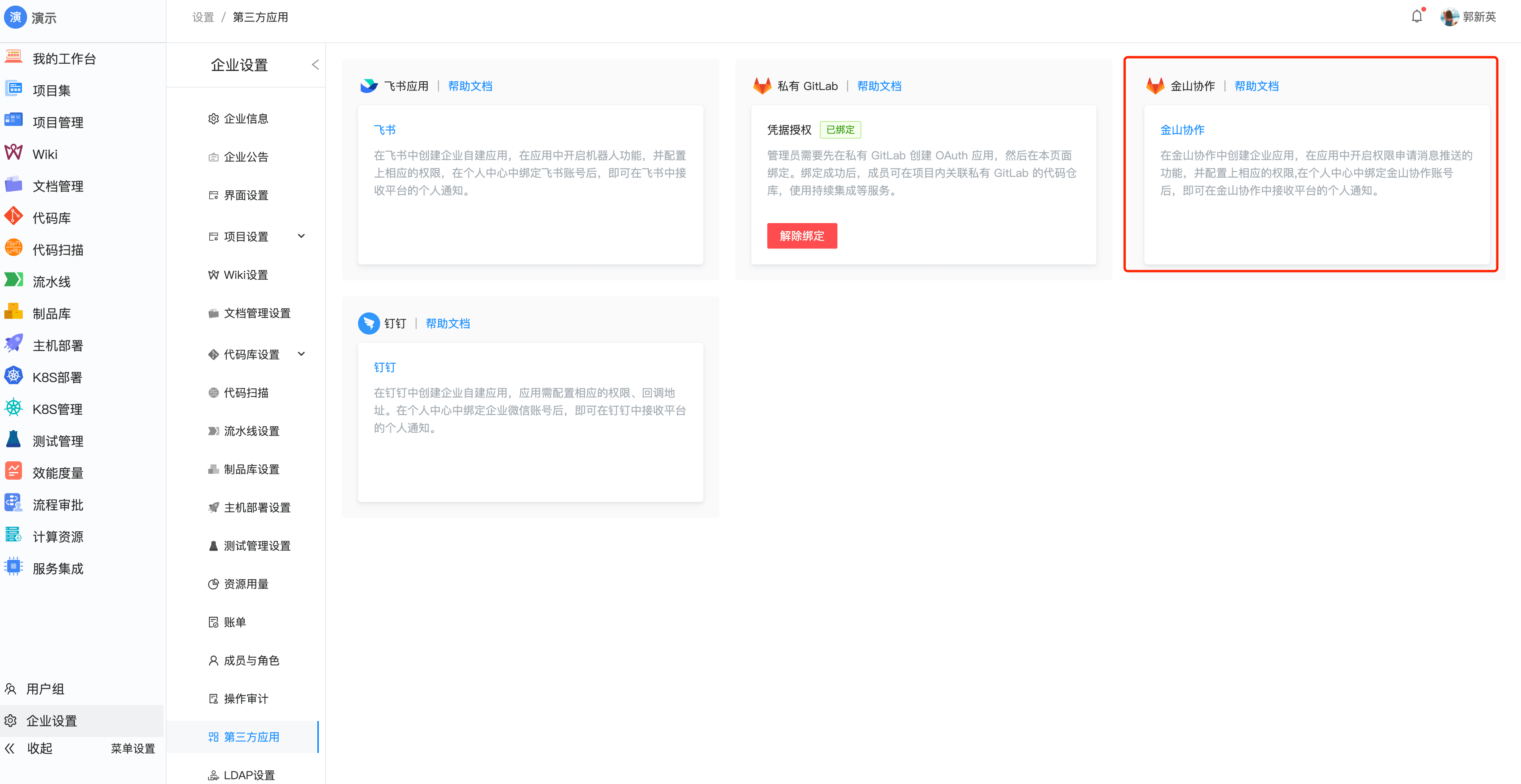Open the 代码扫描 section
1521x784 pixels.
[57, 249]
